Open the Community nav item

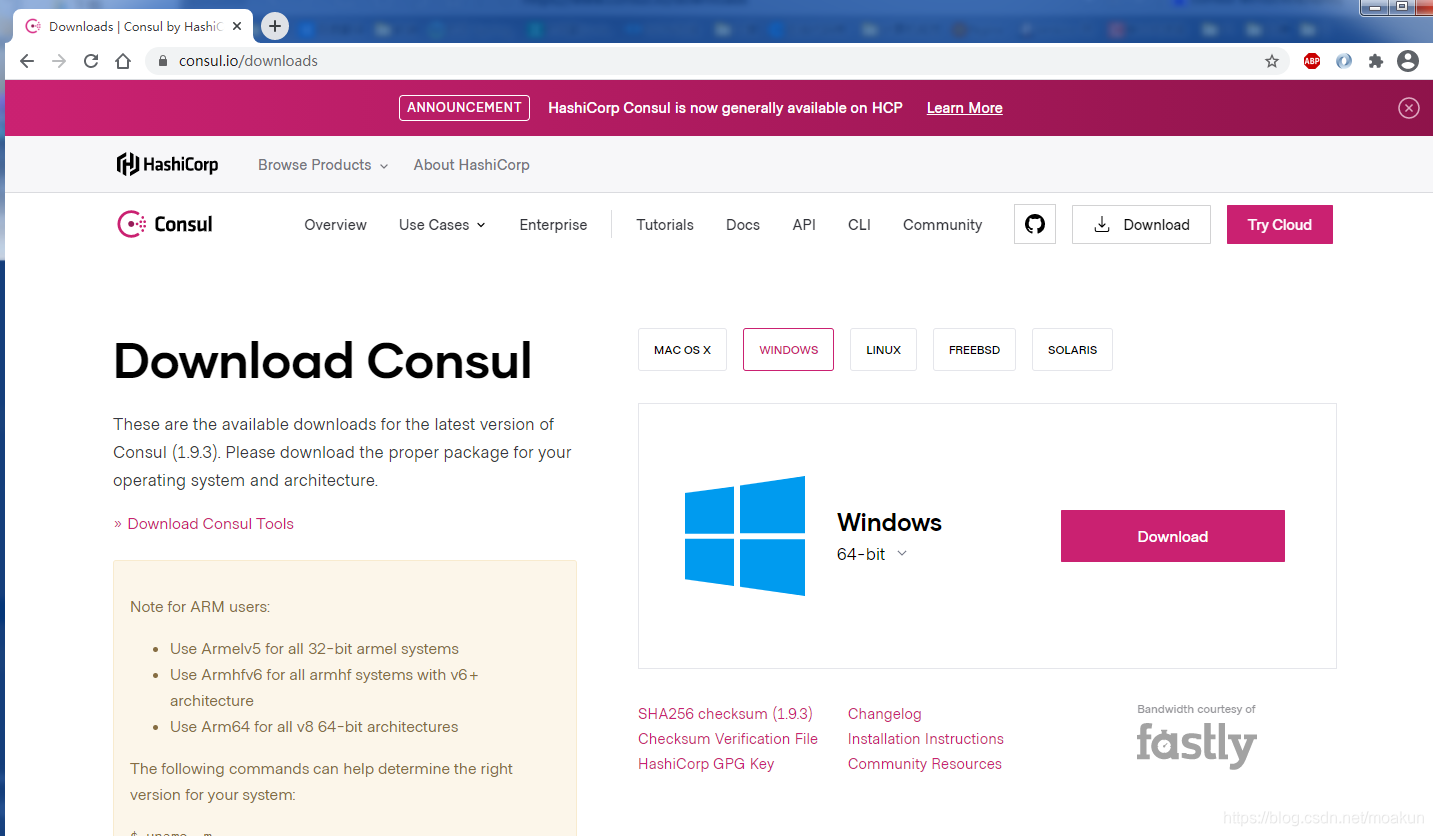[x=942, y=225]
